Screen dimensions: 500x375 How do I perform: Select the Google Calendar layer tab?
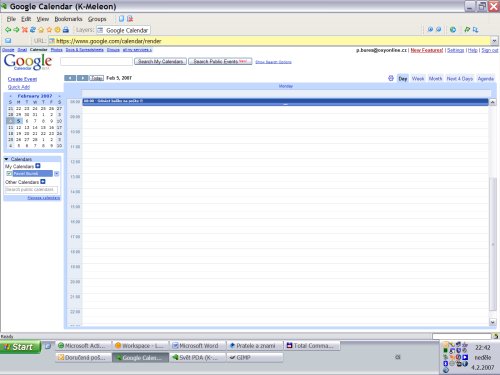[x=123, y=30]
